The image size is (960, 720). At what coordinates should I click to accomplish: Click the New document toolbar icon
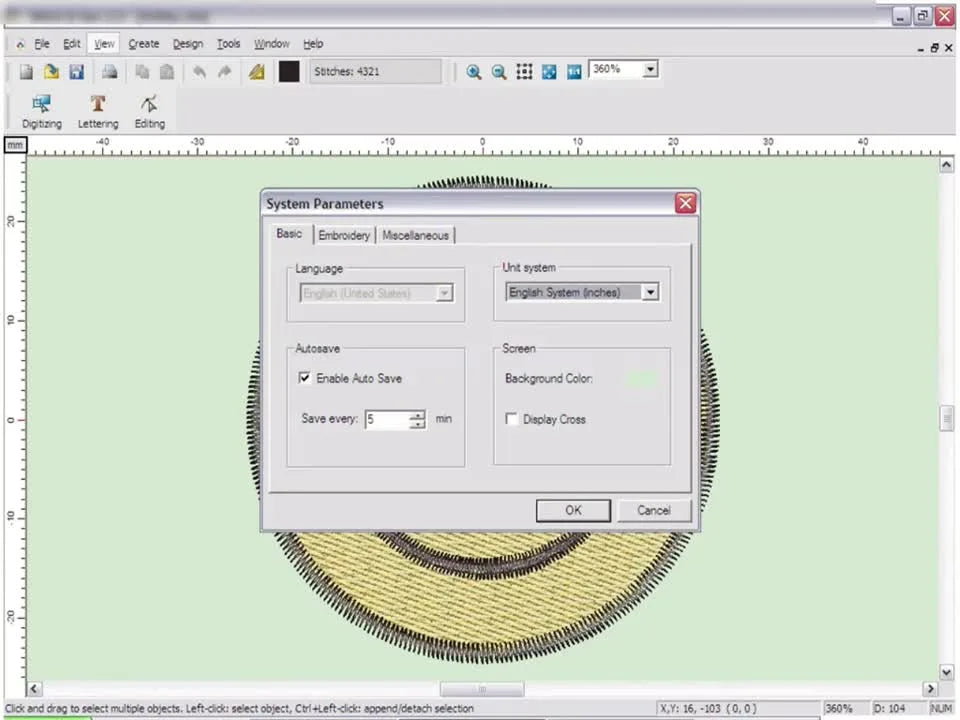tap(26, 72)
